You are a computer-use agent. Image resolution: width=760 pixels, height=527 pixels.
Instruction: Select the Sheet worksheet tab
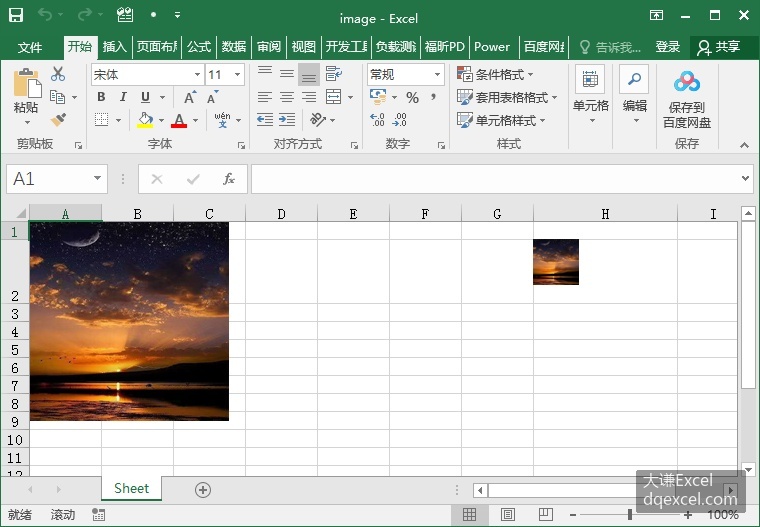(131, 488)
